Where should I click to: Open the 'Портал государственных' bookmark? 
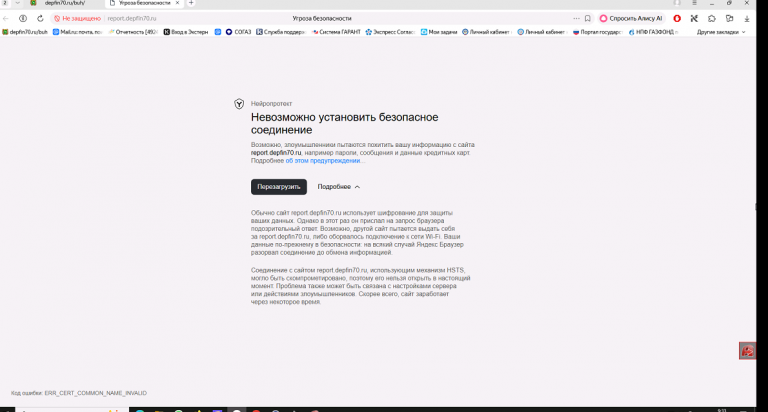point(598,32)
